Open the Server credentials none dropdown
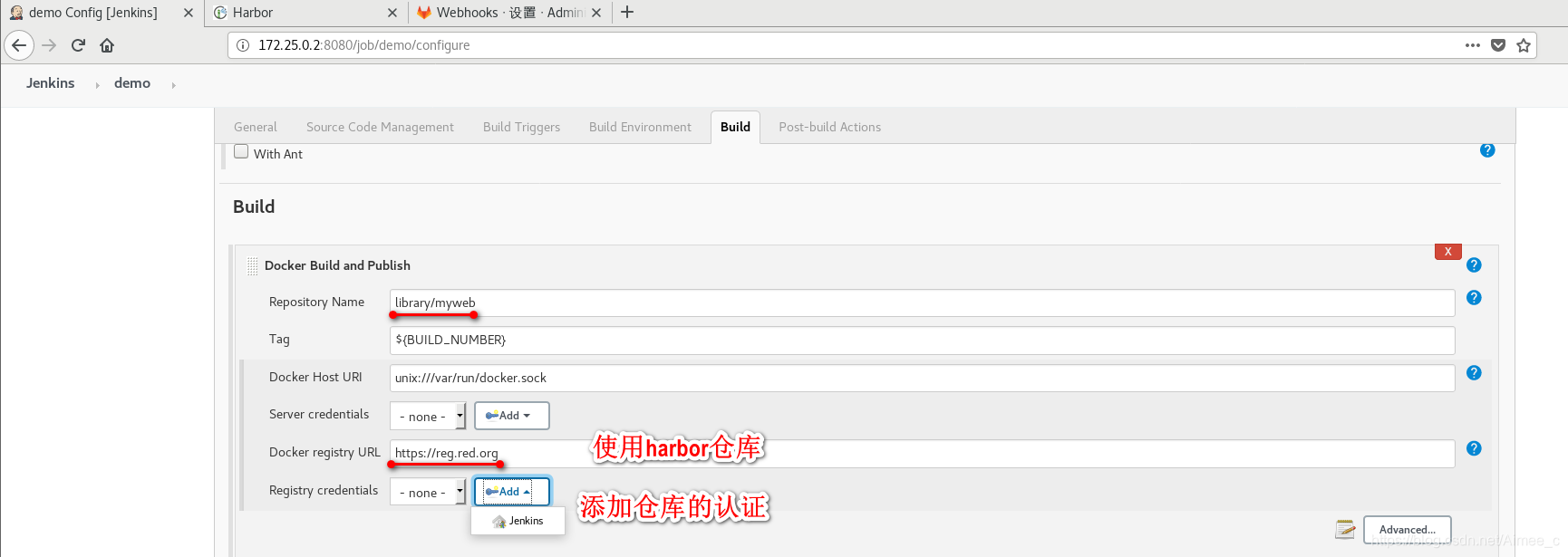The width and height of the screenshot is (1568, 557). click(428, 417)
